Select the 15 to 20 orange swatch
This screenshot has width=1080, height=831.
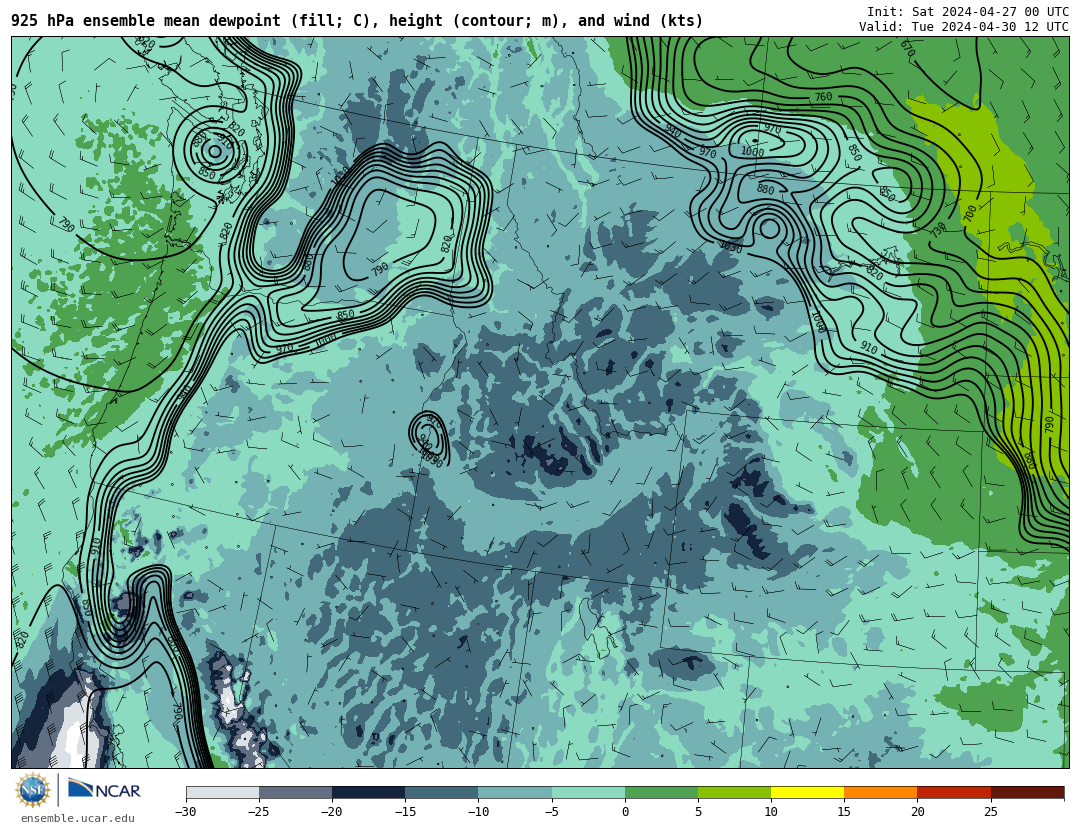click(x=881, y=792)
